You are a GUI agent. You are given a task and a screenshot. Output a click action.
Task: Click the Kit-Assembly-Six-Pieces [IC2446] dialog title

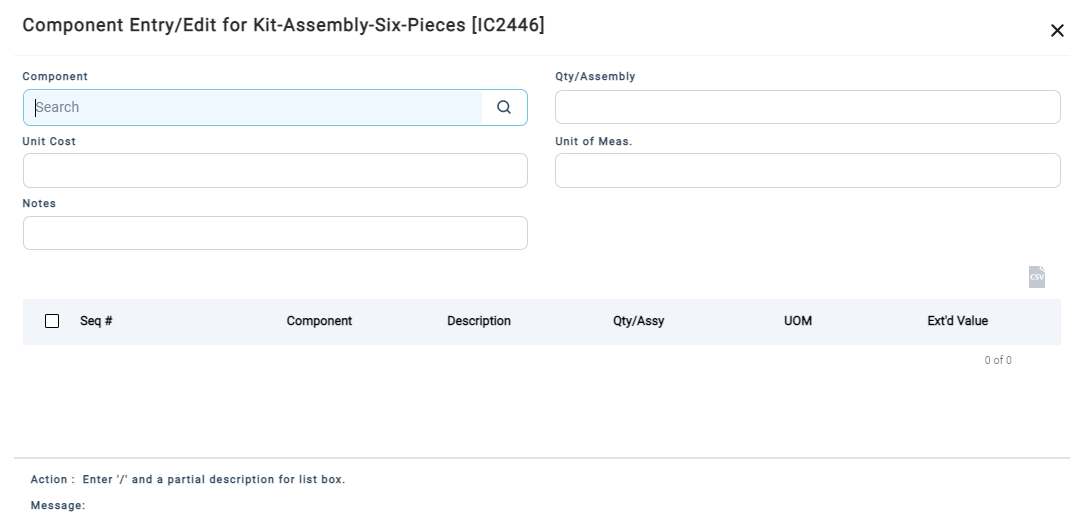tap(283, 26)
